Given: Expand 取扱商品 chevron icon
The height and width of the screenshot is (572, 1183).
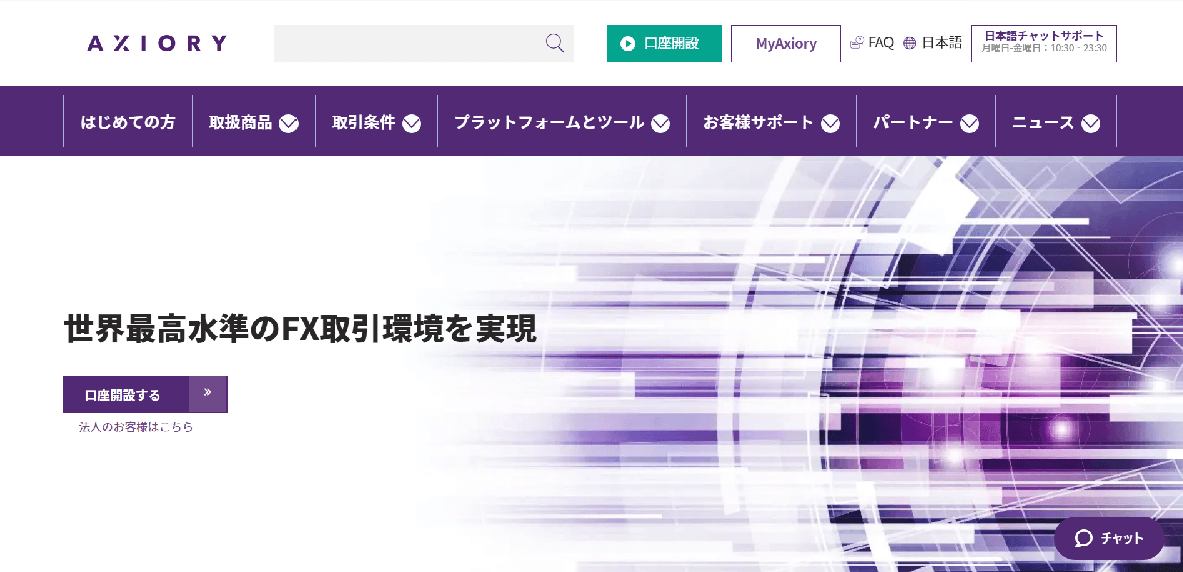Looking at the screenshot, I should pos(289,123).
